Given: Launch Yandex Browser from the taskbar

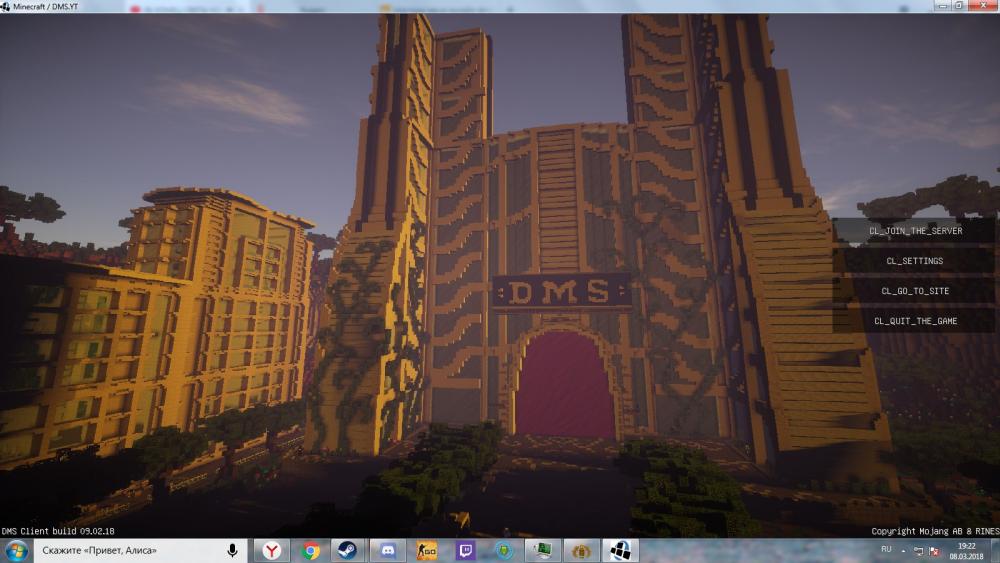Looking at the screenshot, I should [272, 551].
